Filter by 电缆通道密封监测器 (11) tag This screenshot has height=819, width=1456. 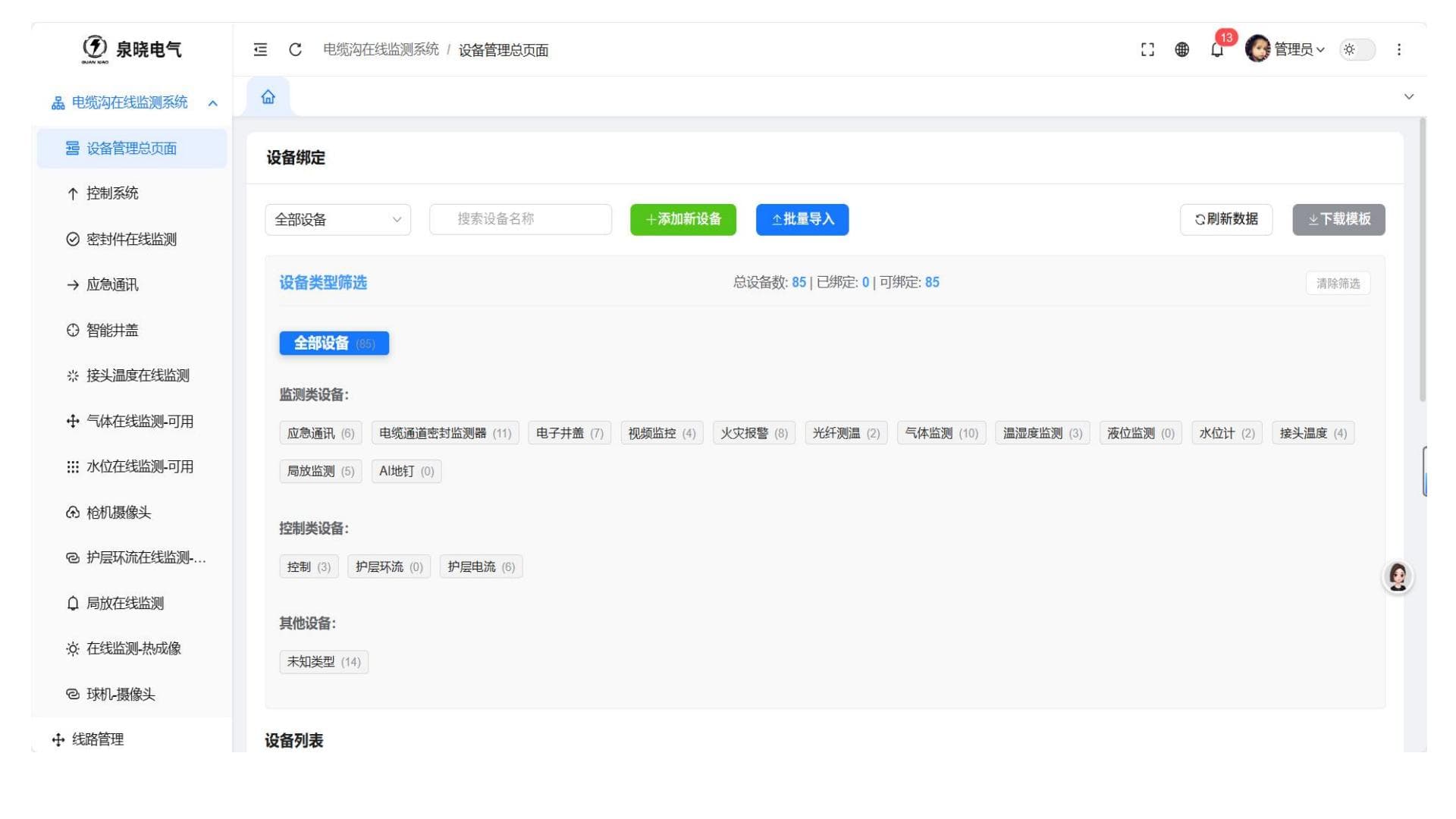pyautogui.click(x=445, y=433)
